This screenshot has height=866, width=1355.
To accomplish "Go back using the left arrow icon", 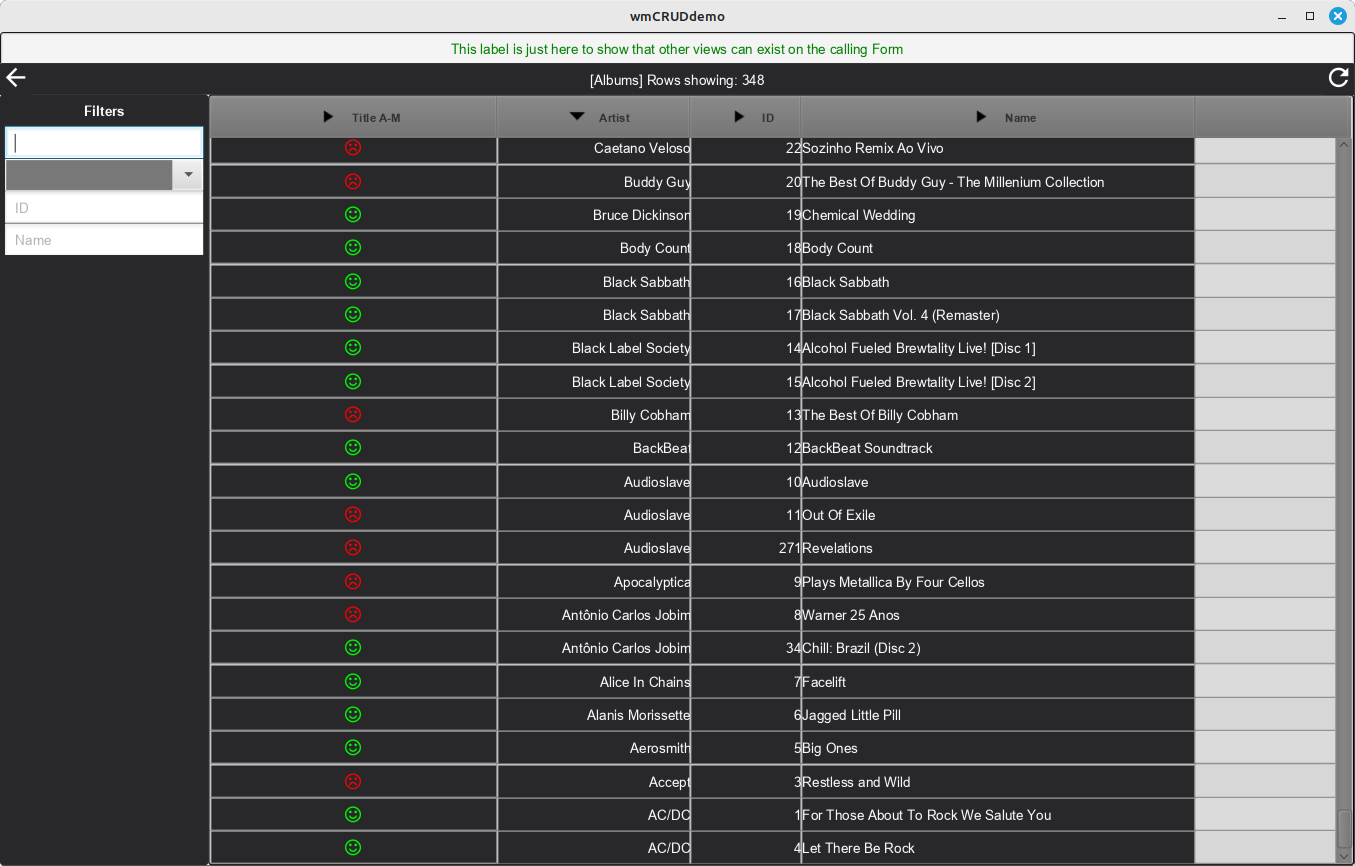I will tap(16, 78).
